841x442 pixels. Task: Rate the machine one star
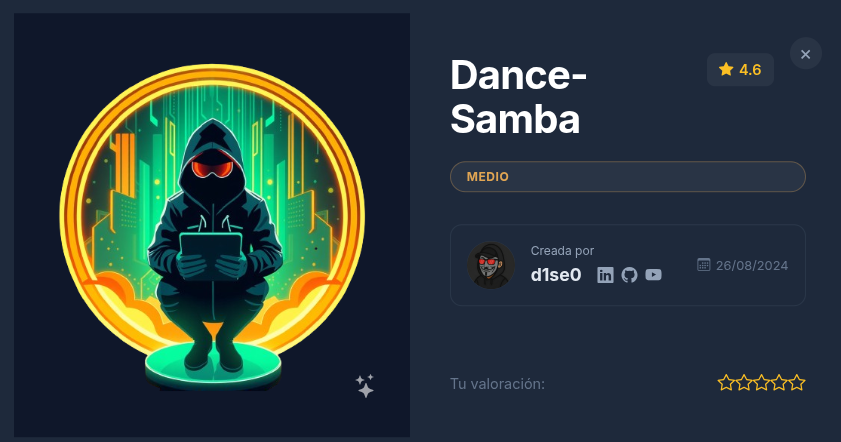726,382
